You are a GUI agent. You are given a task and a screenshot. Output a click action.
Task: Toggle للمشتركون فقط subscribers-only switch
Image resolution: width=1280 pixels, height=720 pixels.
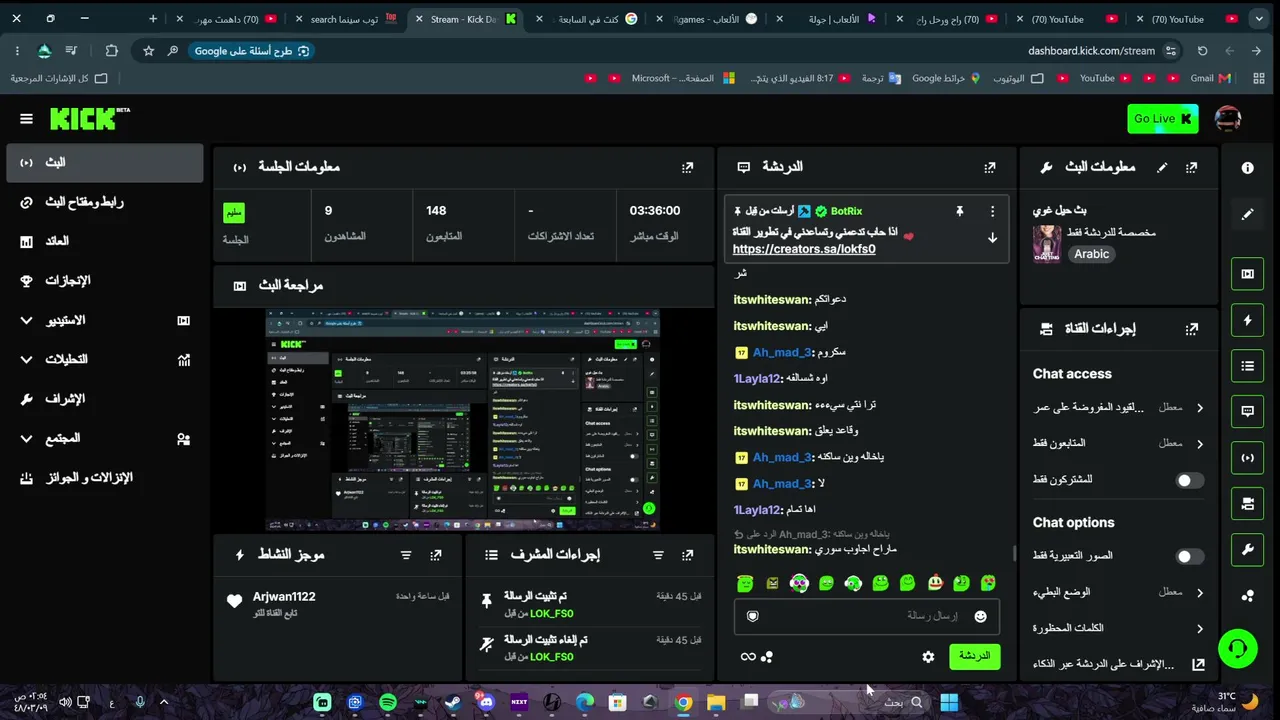click(1189, 480)
